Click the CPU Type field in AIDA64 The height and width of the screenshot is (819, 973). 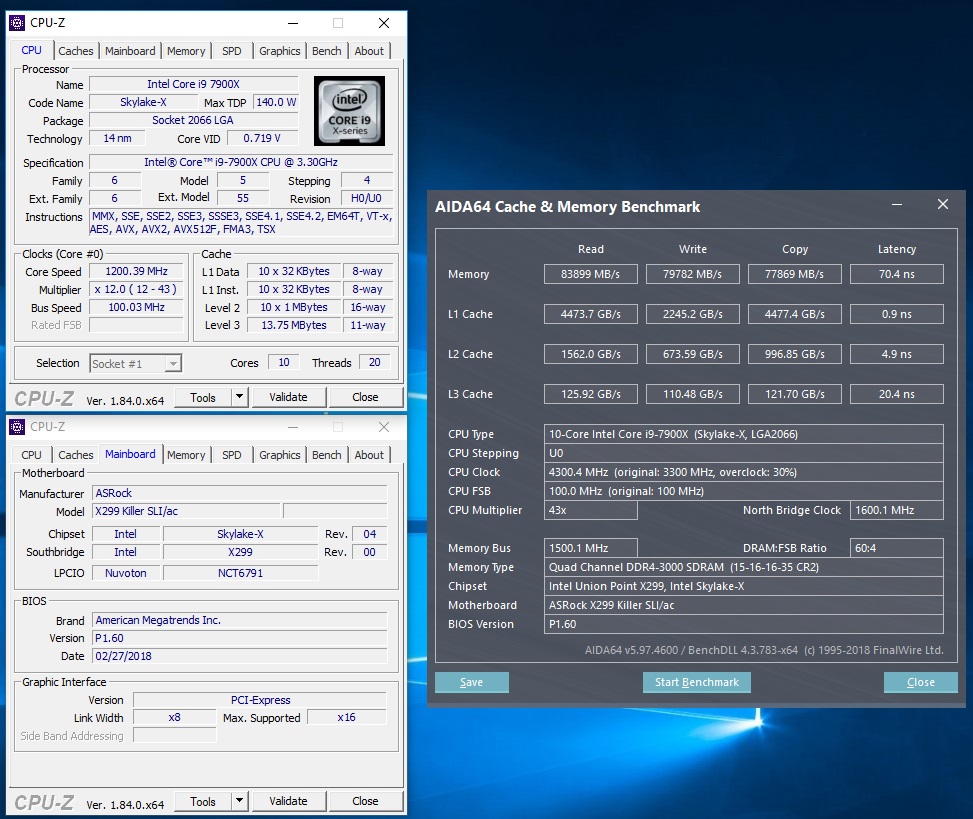[744, 434]
